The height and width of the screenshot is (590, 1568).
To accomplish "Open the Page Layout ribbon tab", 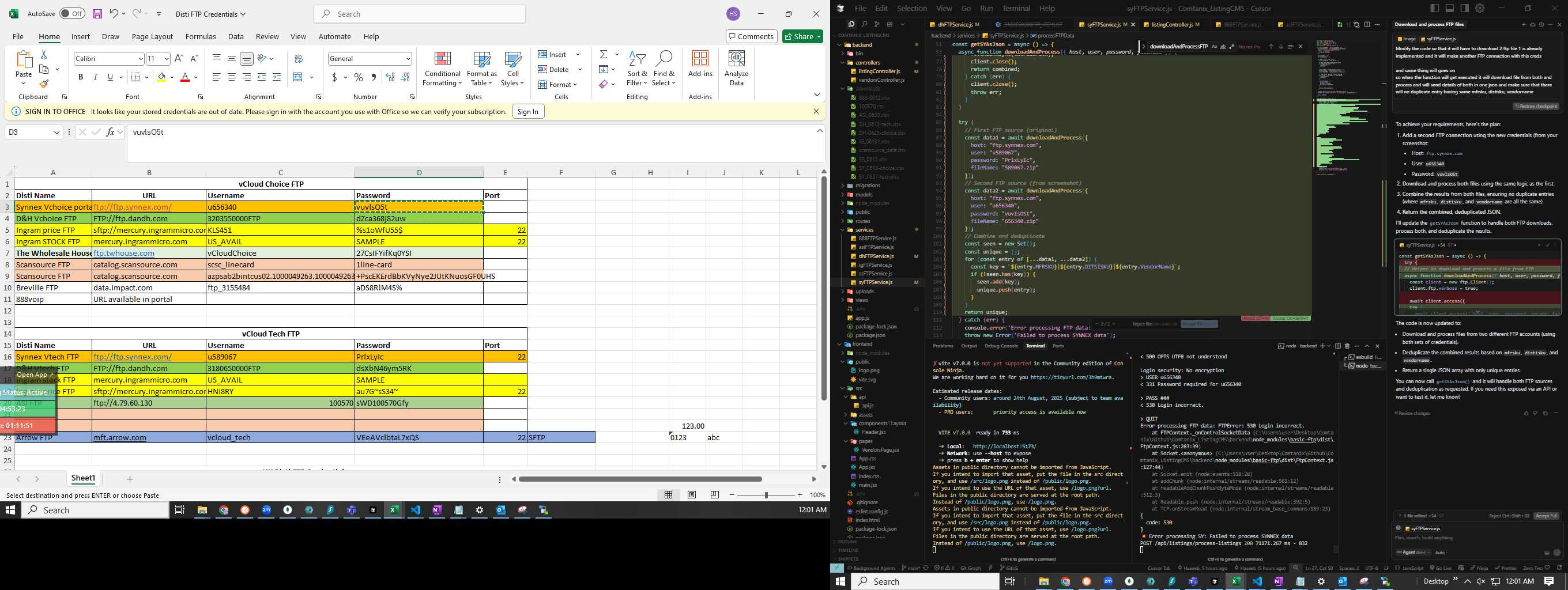I will [x=152, y=36].
